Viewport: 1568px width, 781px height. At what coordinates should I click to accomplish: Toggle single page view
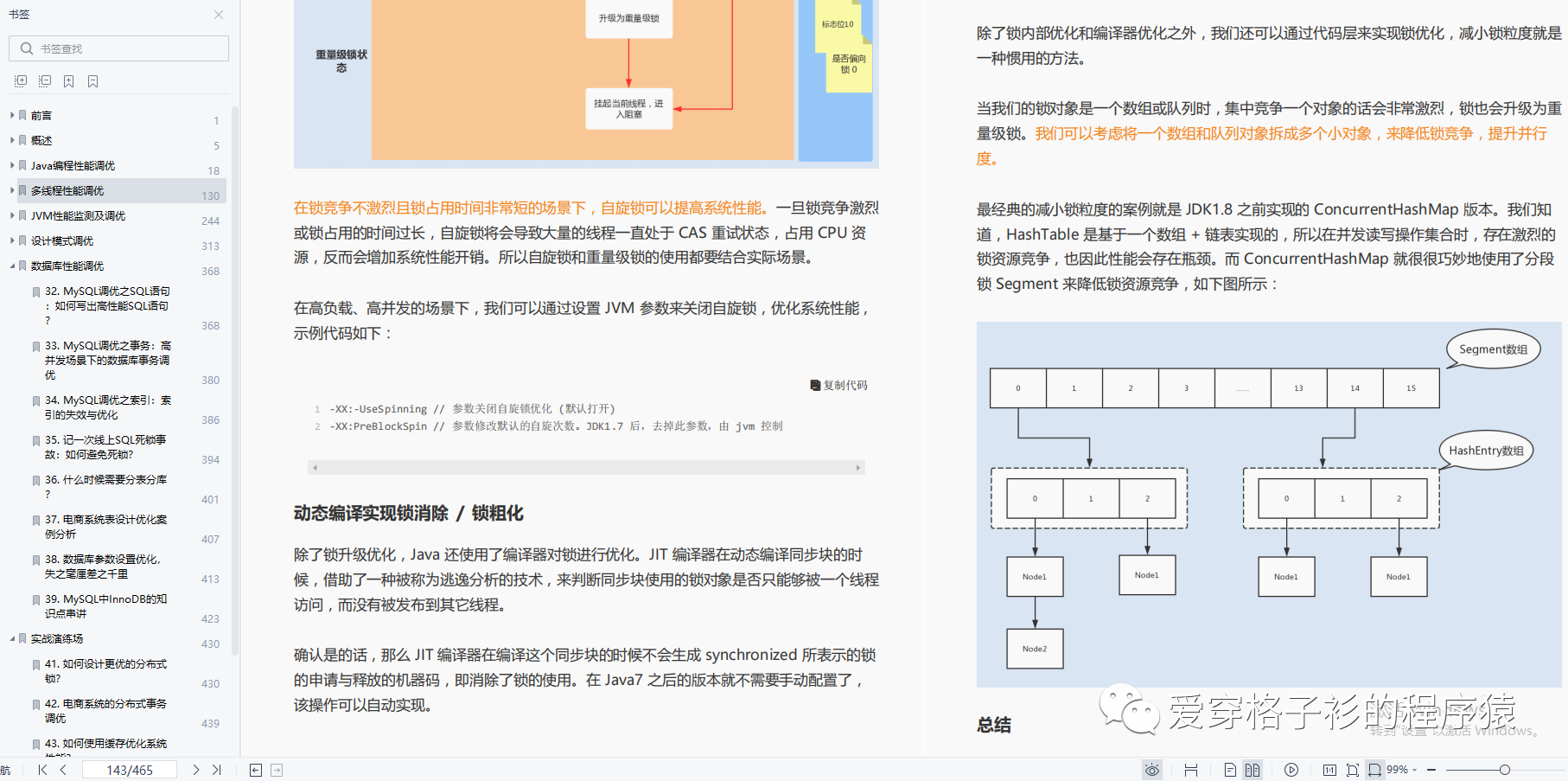point(1229,769)
